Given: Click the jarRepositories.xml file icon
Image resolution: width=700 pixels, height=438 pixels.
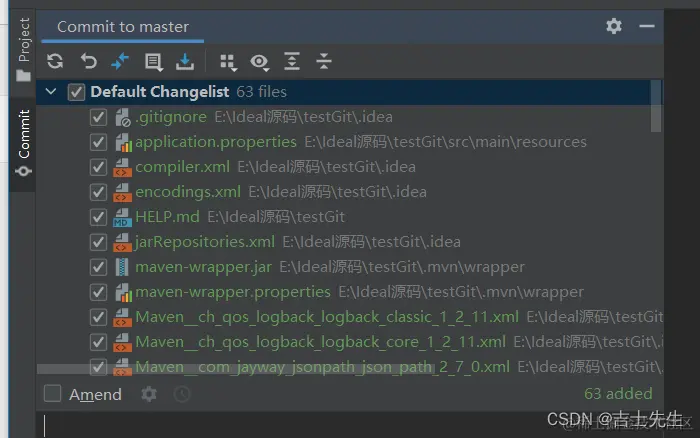Looking at the screenshot, I should (122, 242).
